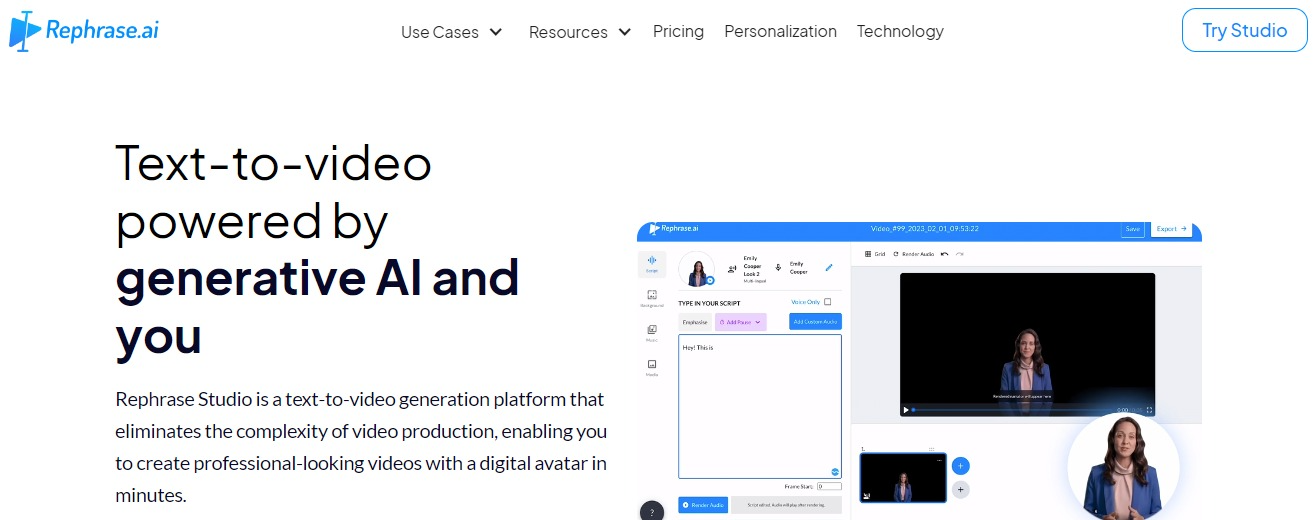The height and width of the screenshot is (520, 1315).
Task: Click the Export button
Action: tap(1171, 229)
